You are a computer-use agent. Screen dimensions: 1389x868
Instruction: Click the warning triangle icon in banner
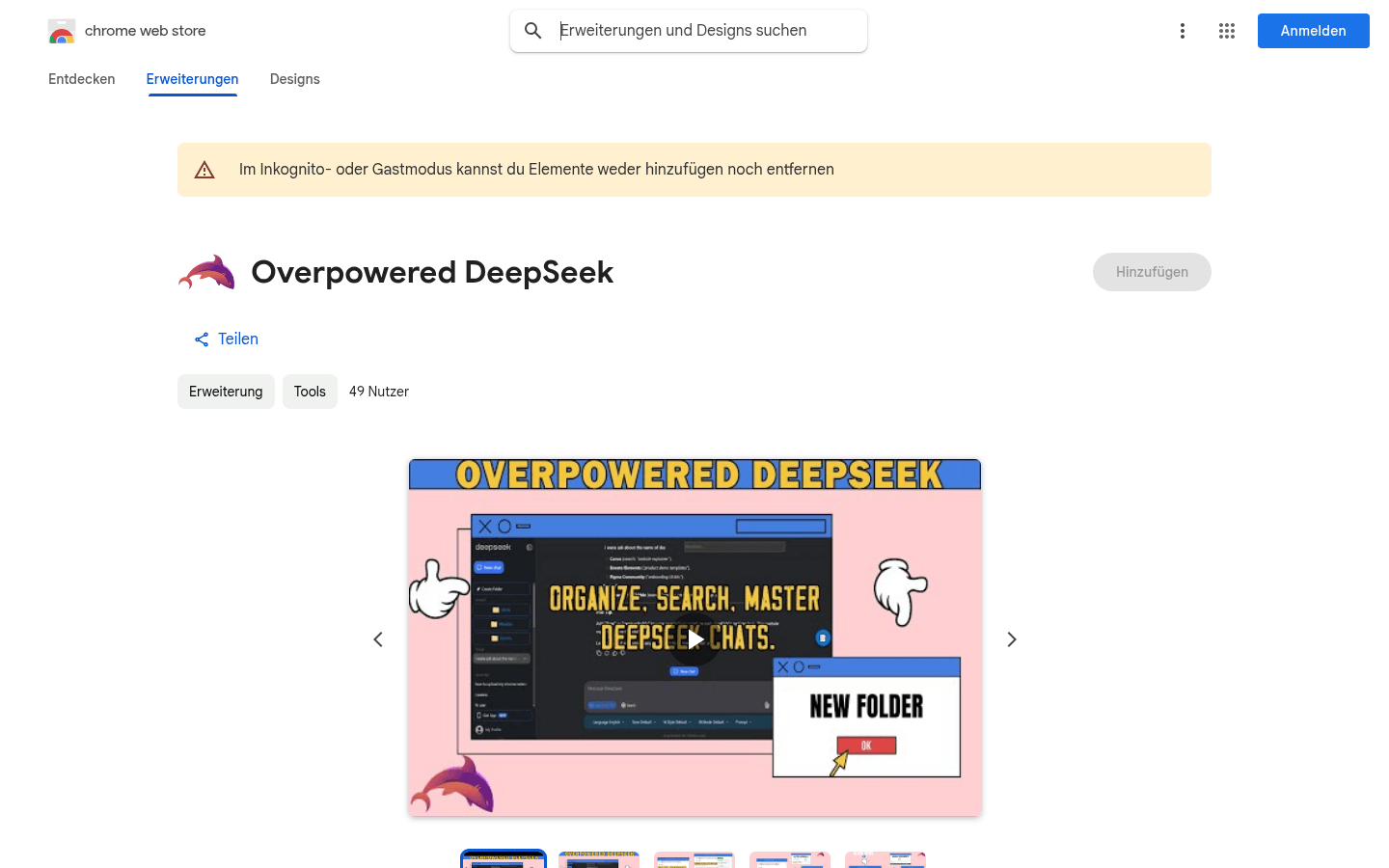pos(204,170)
